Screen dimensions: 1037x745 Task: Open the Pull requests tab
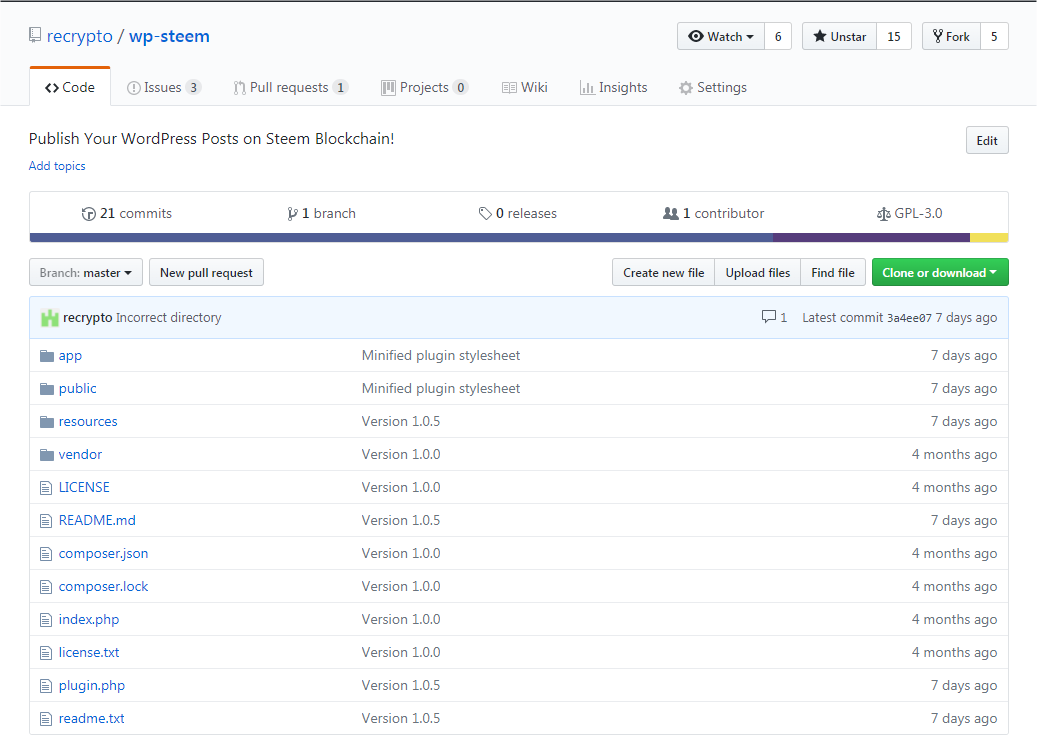coord(290,87)
